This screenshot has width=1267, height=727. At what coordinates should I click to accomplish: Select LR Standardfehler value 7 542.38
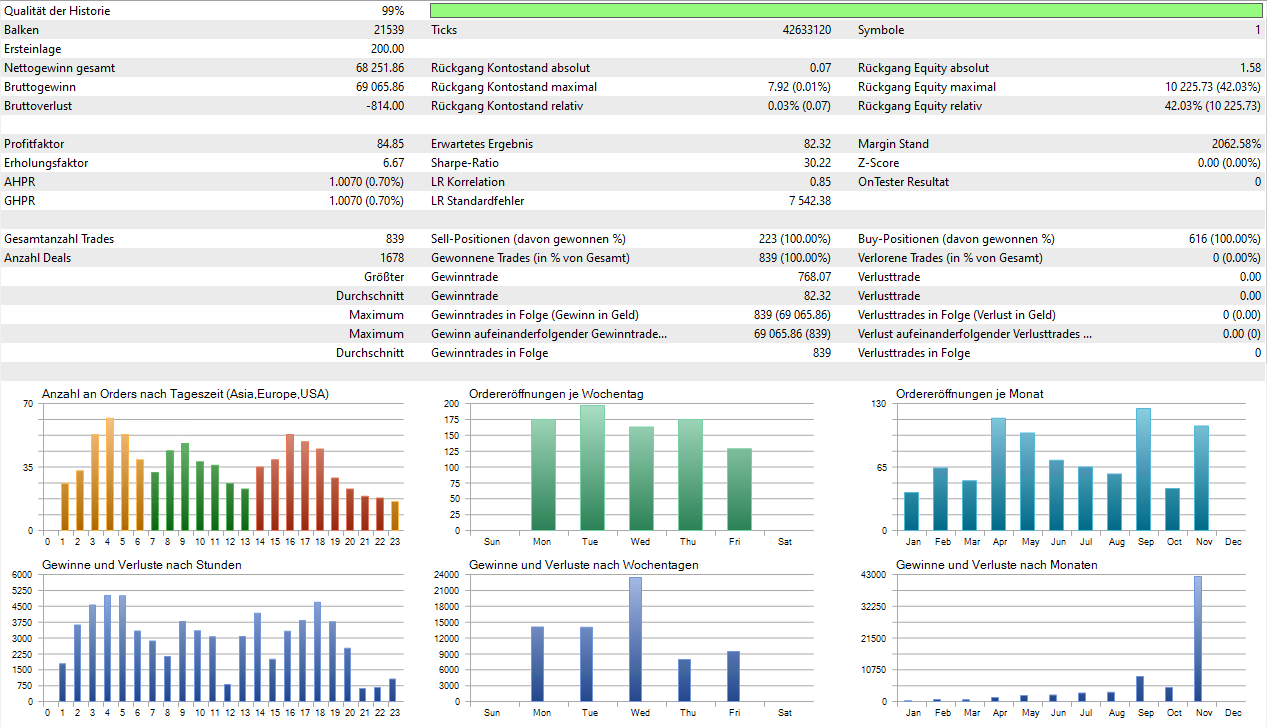tap(810, 201)
